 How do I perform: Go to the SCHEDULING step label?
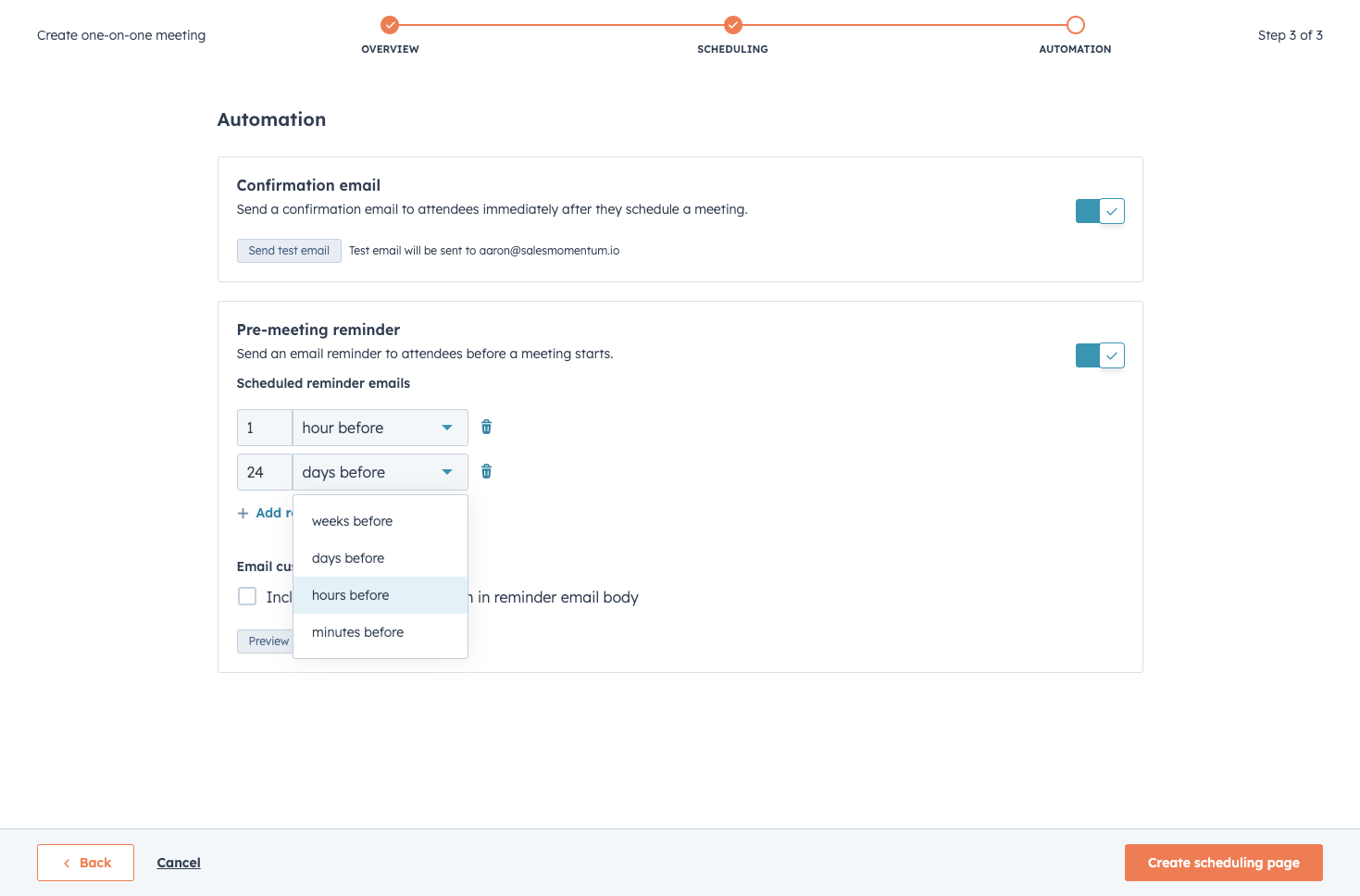tap(732, 49)
